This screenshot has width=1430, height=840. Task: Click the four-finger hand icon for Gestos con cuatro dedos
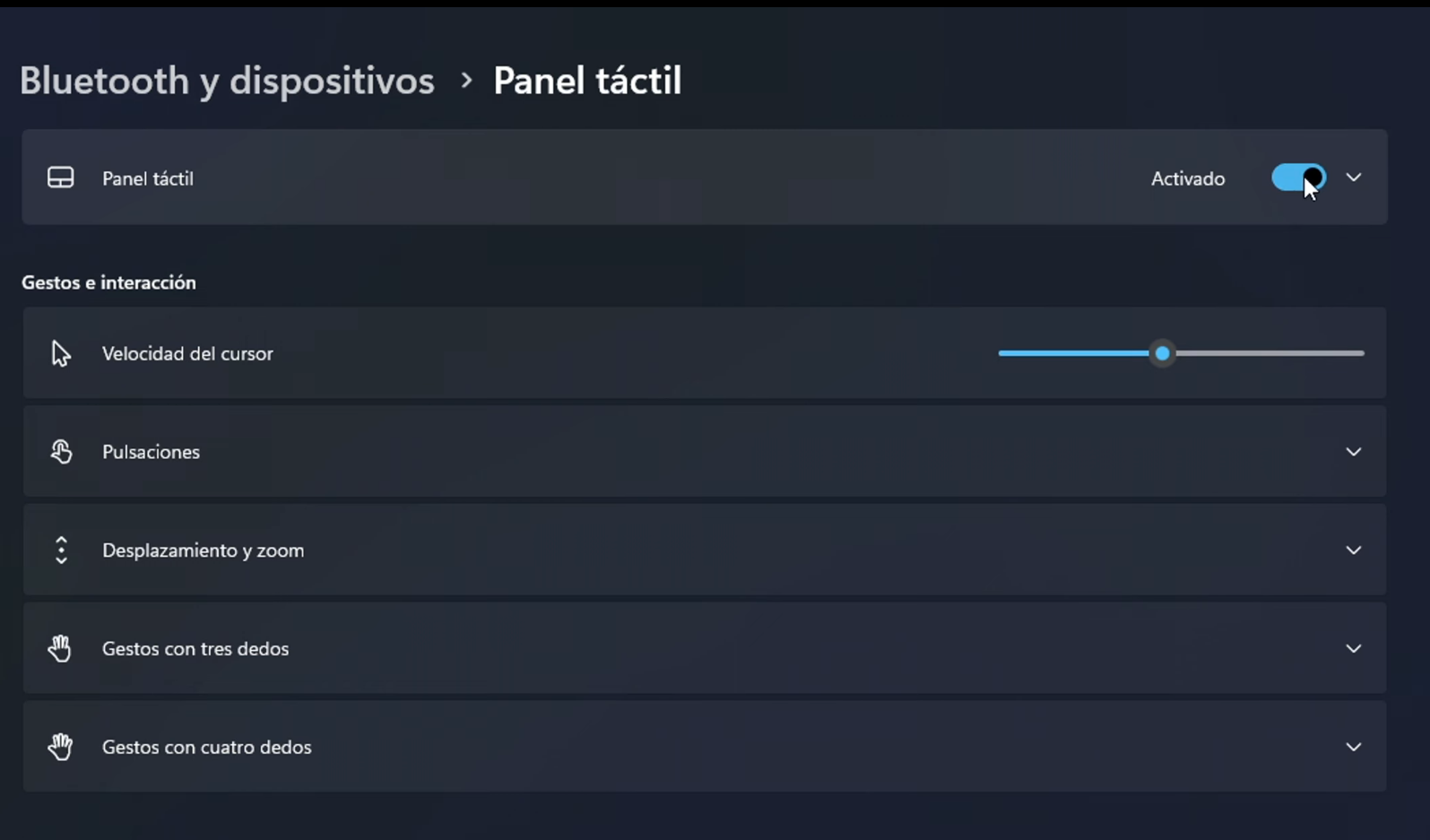click(x=61, y=746)
